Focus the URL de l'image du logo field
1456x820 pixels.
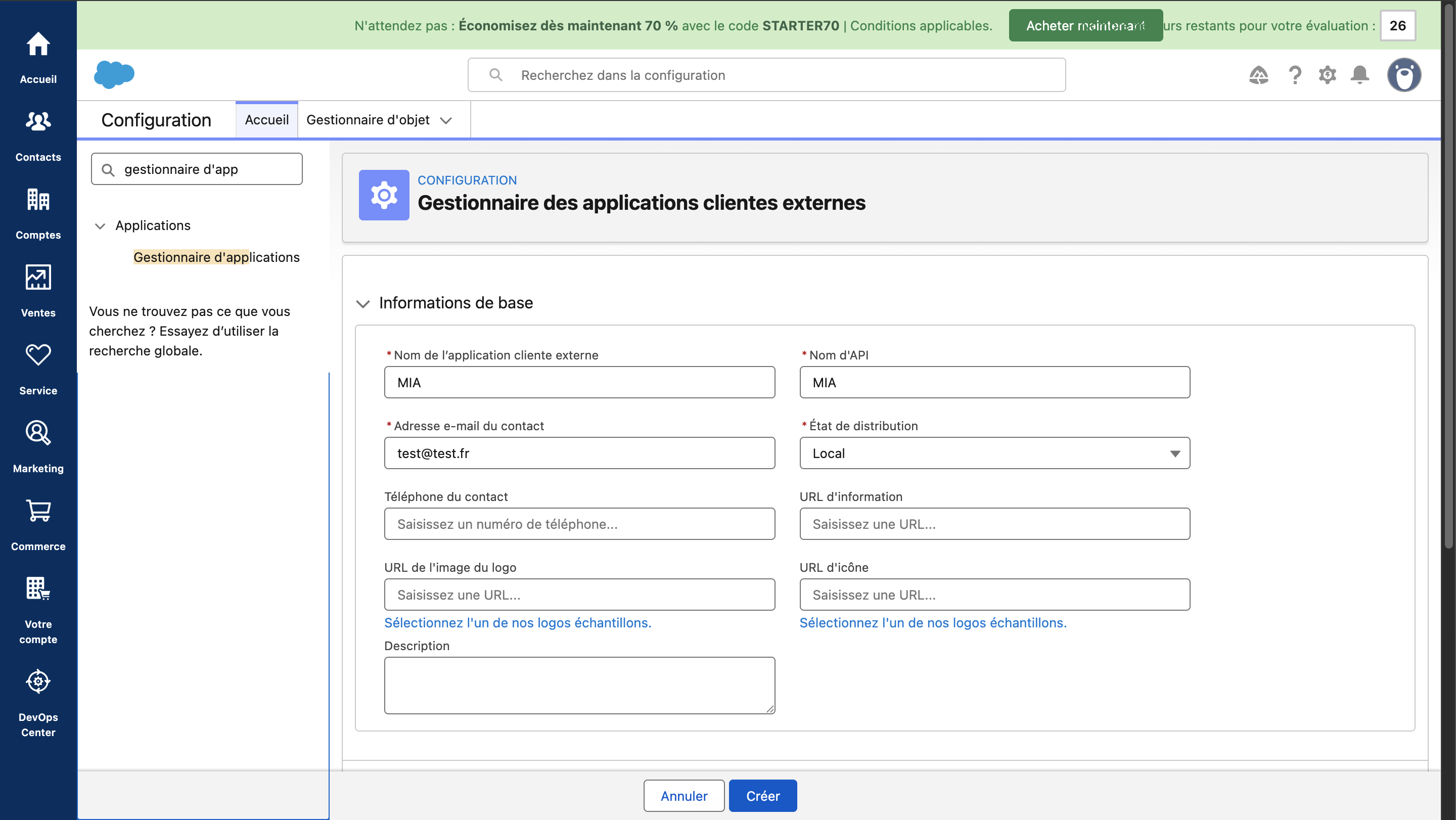(x=579, y=594)
